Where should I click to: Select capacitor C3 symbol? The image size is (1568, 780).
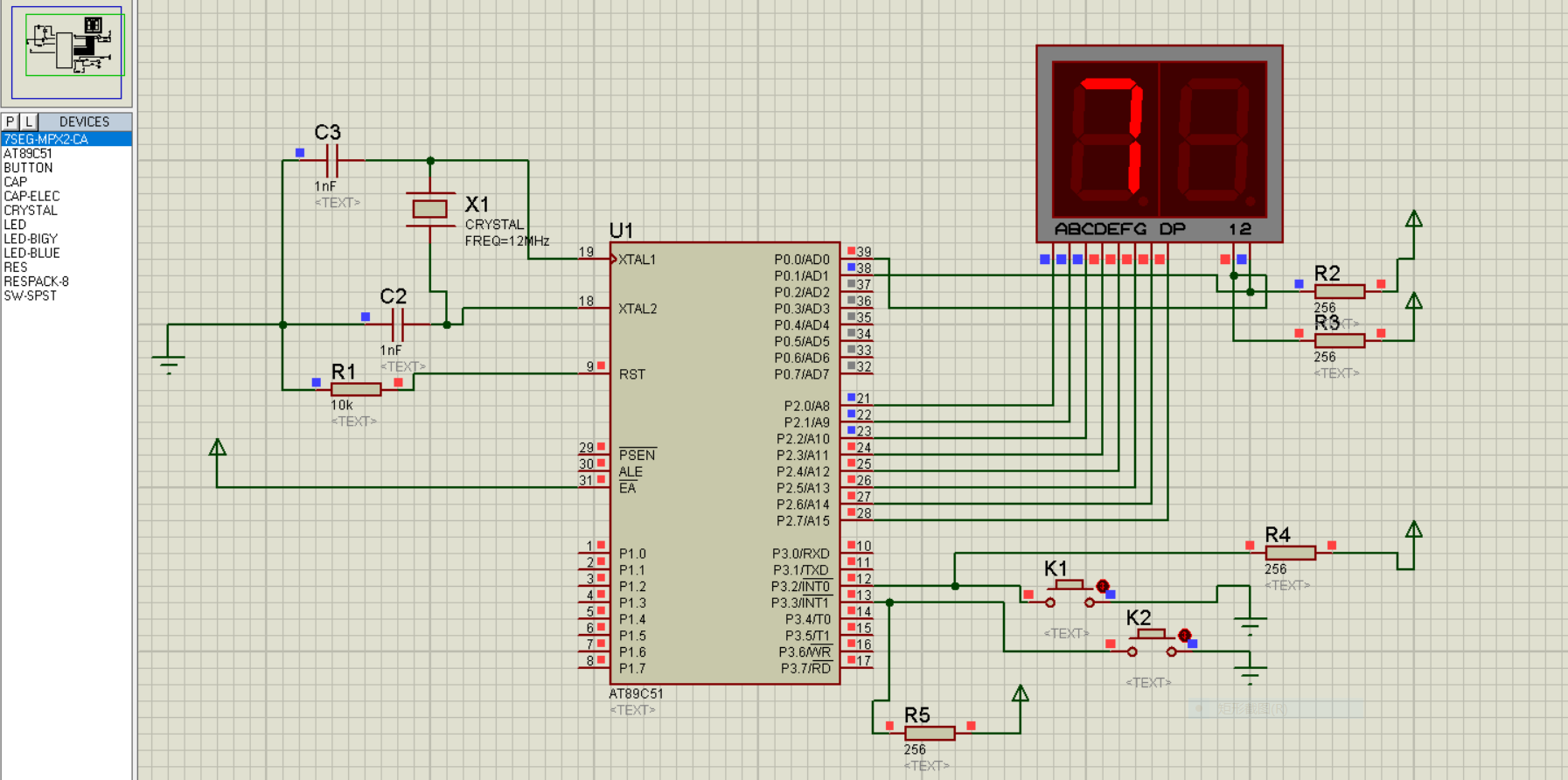(331, 161)
